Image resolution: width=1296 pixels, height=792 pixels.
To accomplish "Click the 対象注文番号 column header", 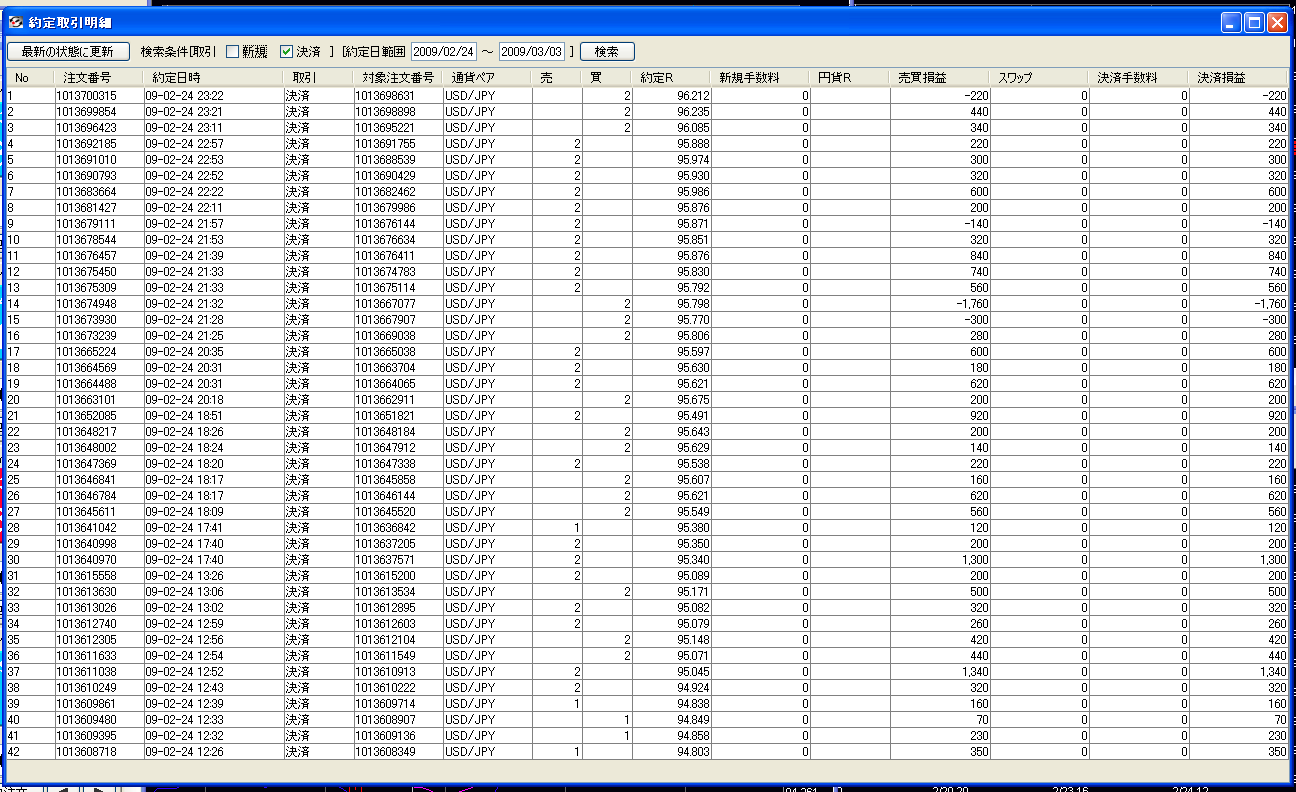I will 397,77.
